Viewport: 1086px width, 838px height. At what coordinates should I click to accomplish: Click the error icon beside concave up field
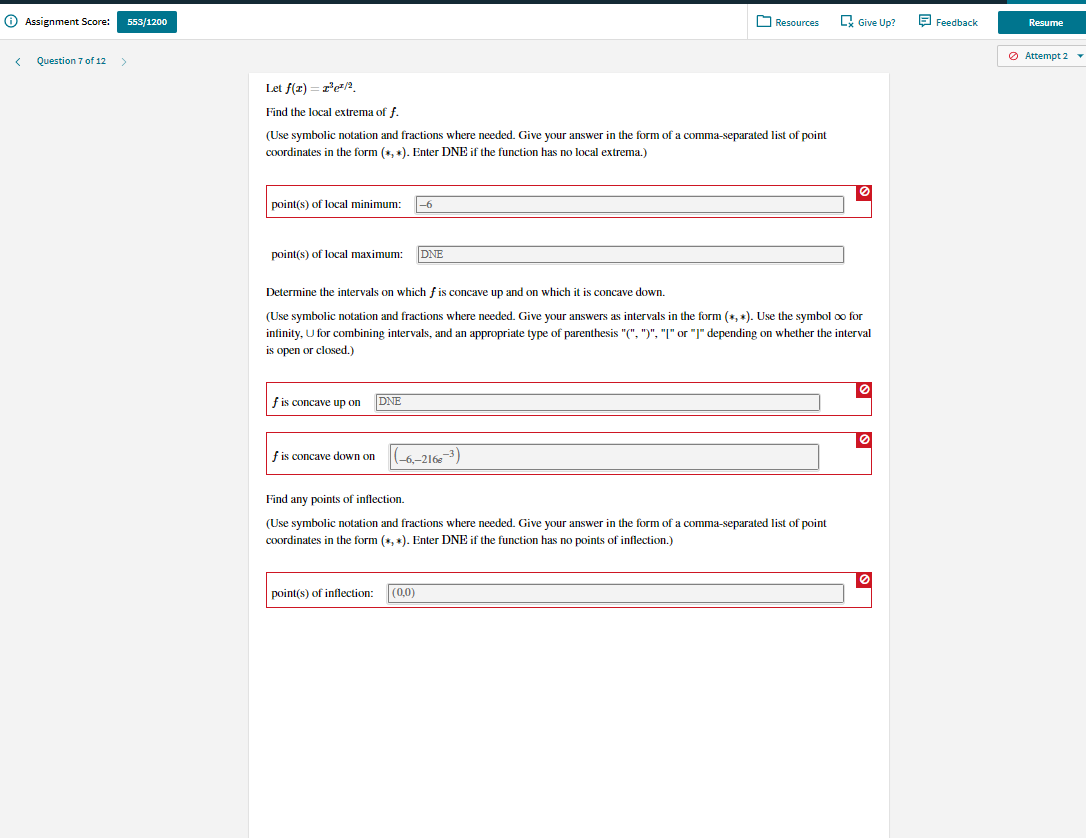pyautogui.click(x=863, y=390)
